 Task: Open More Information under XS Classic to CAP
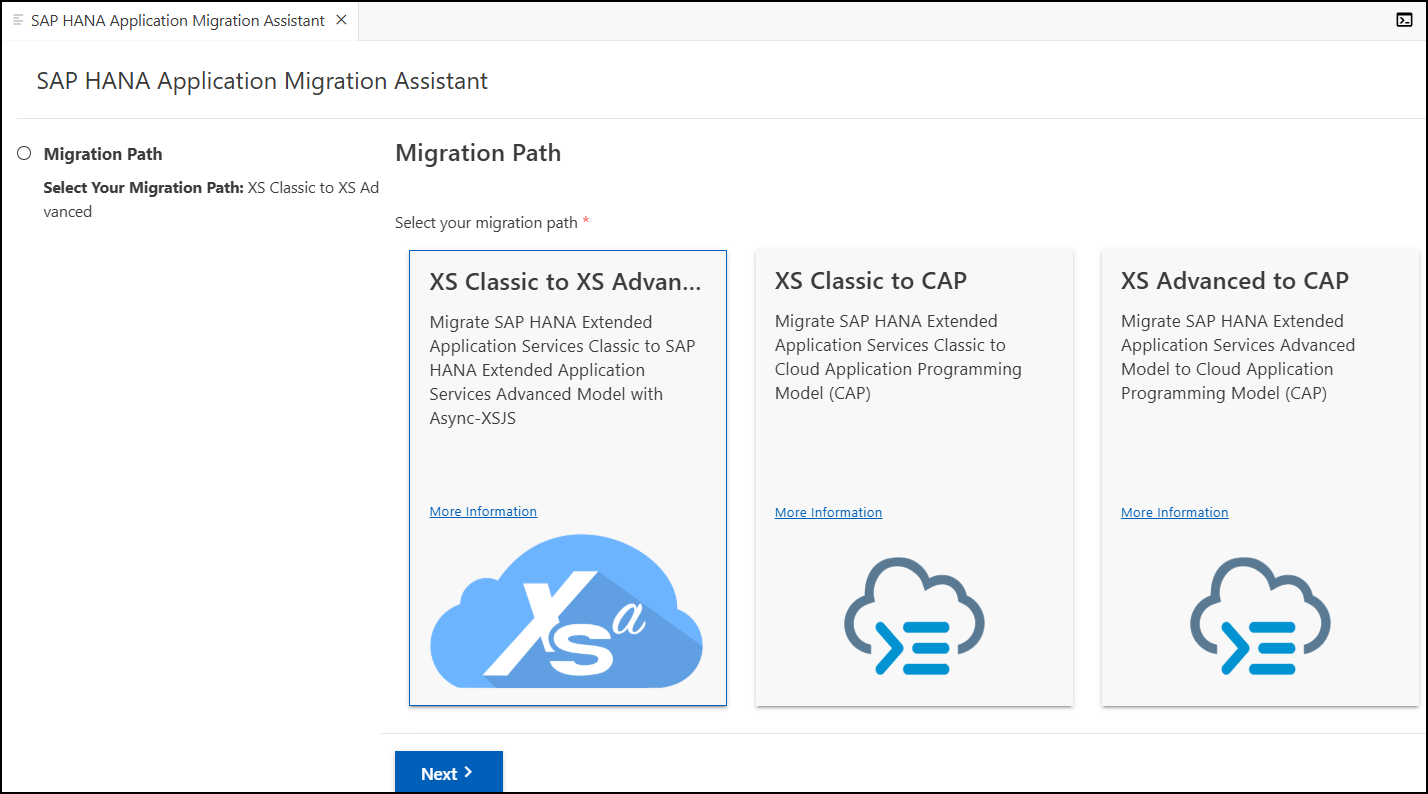(x=828, y=512)
